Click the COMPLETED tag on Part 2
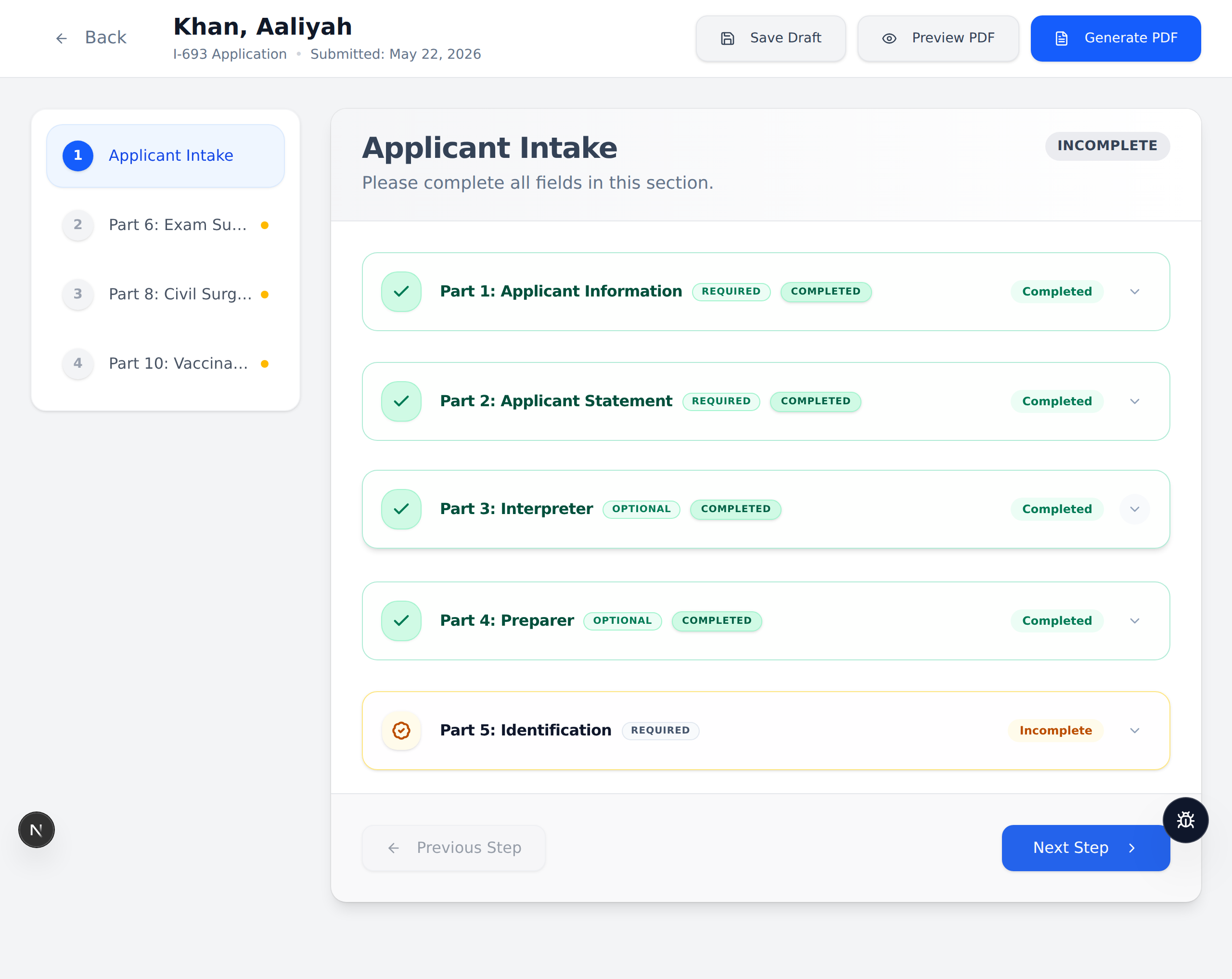Screen dimensions: 1232x979 [x=815, y=401]
